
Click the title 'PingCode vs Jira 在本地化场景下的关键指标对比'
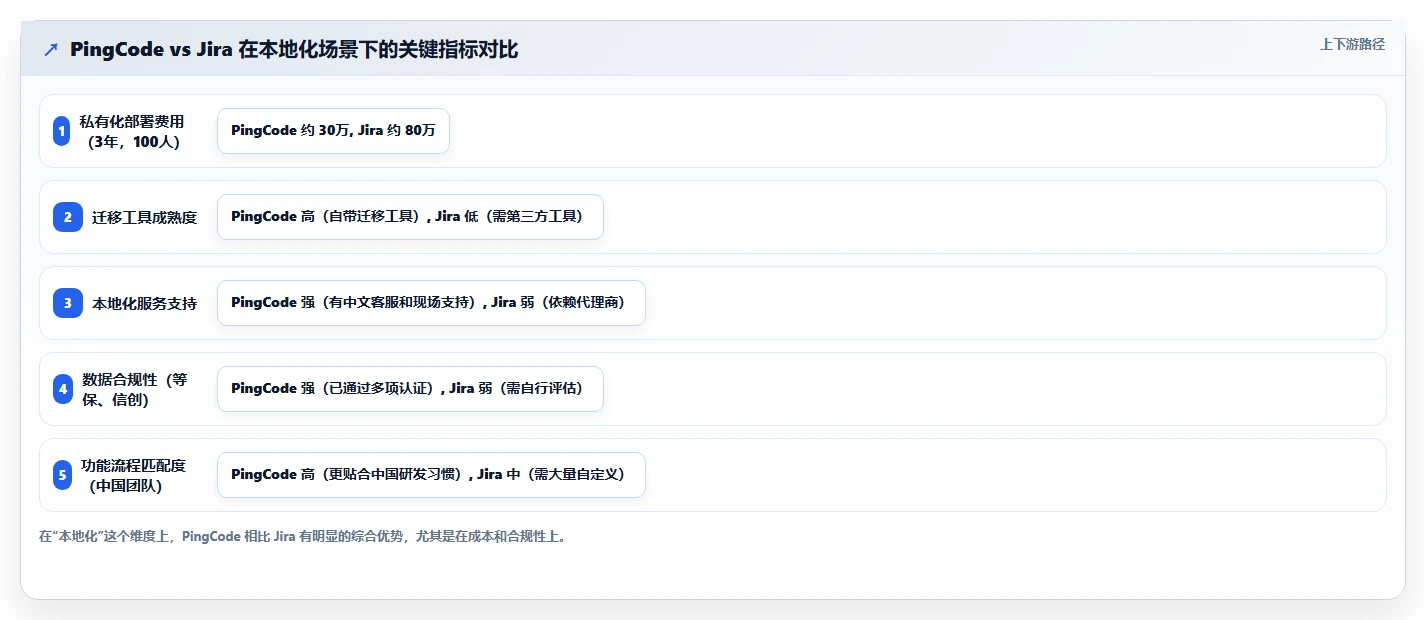pos(294,50)
